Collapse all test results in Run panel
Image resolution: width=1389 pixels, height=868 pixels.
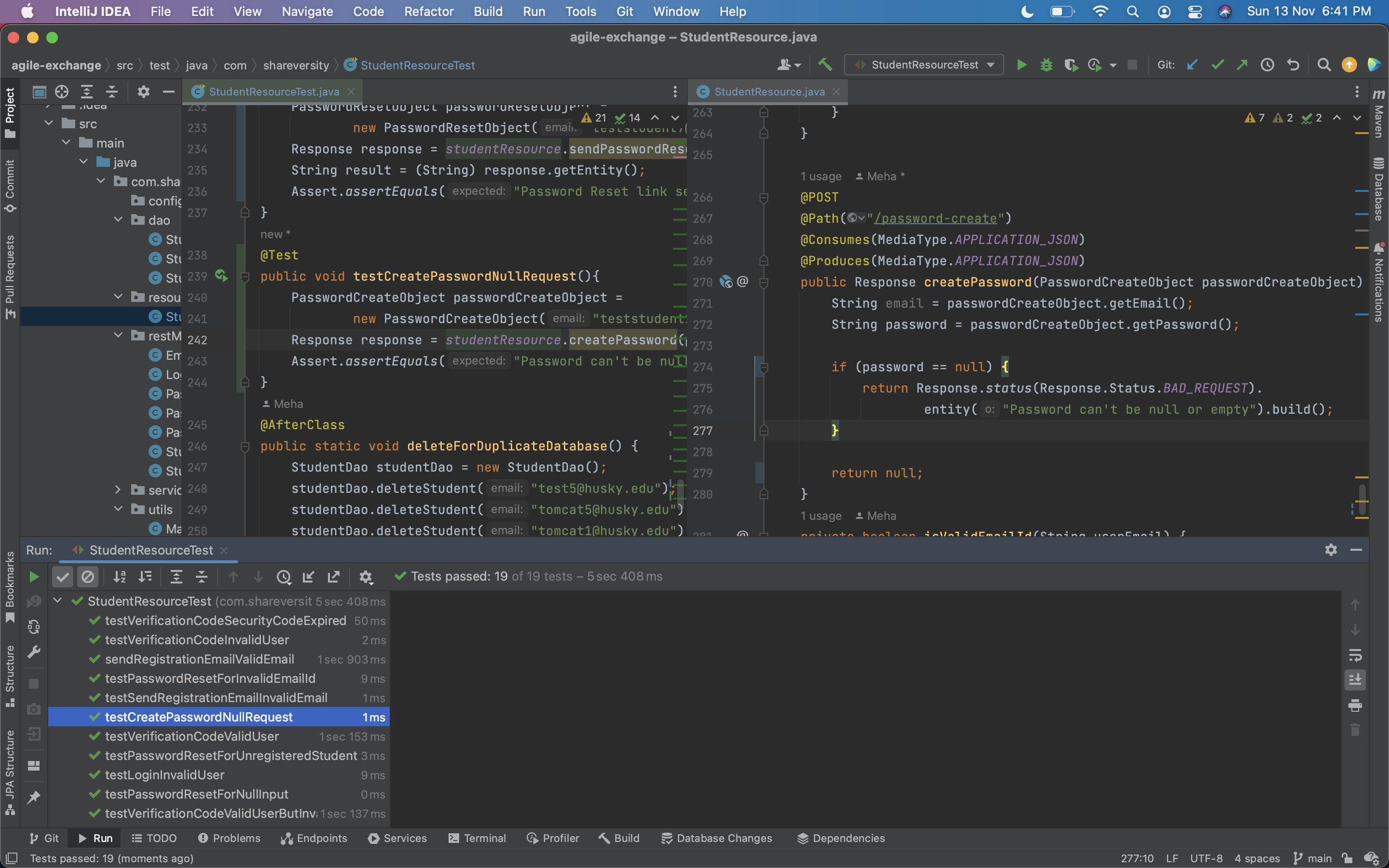point(202,576)
